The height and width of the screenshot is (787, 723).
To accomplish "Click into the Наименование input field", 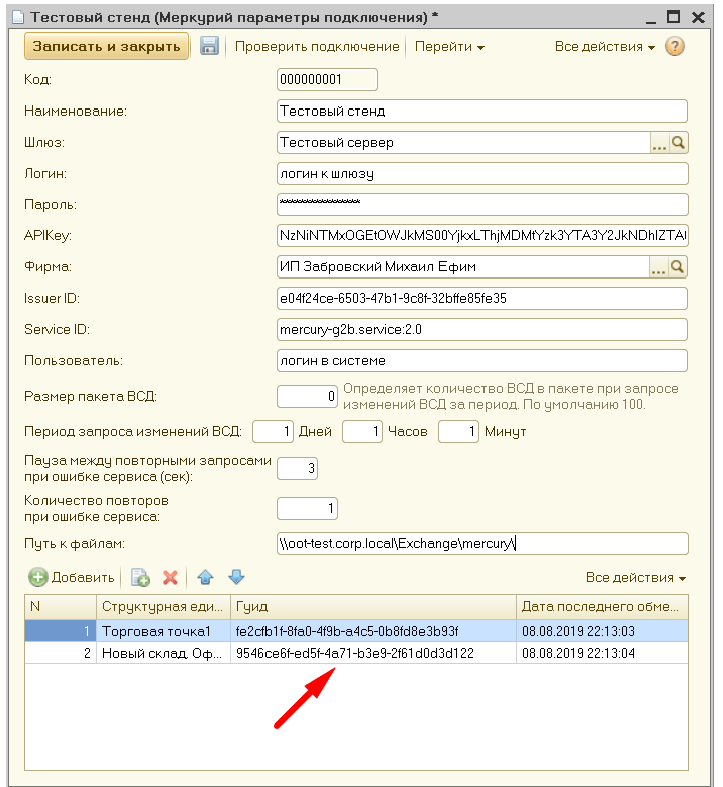I will (482, 111).
